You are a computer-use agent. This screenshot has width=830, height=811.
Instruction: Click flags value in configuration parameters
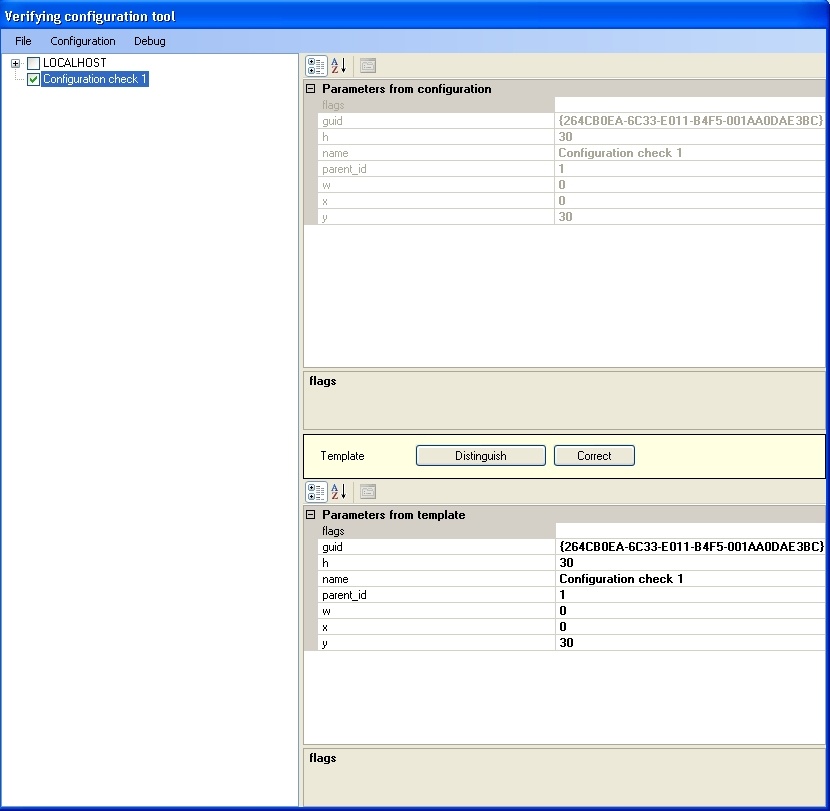pyautogui.click(x=690, y=105)
